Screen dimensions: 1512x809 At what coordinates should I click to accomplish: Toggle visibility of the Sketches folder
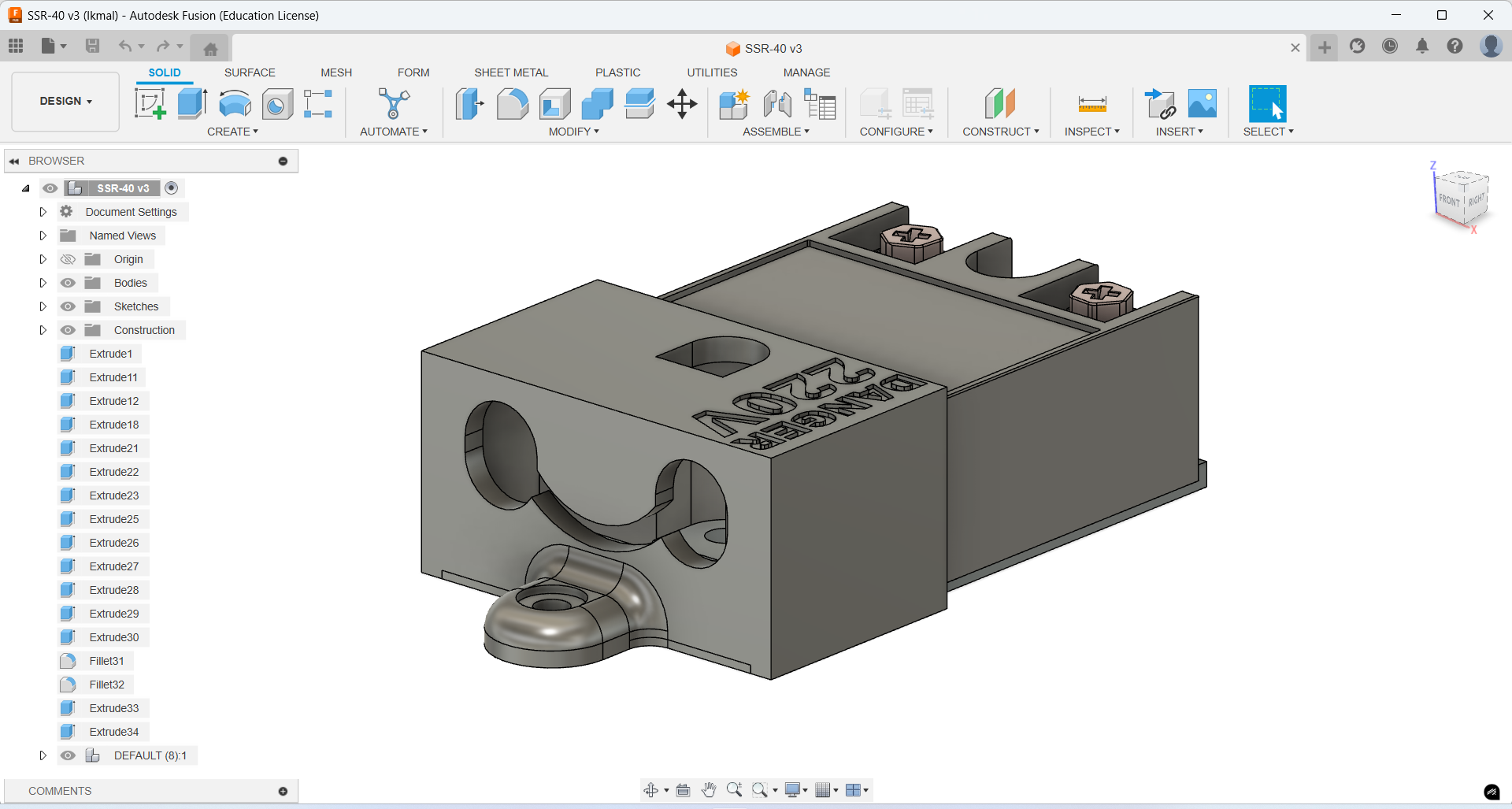(x=69, y=306)
